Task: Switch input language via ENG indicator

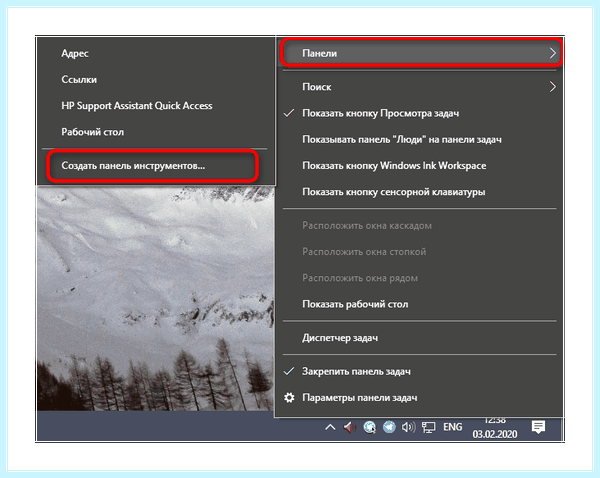Action: [453, 427]
